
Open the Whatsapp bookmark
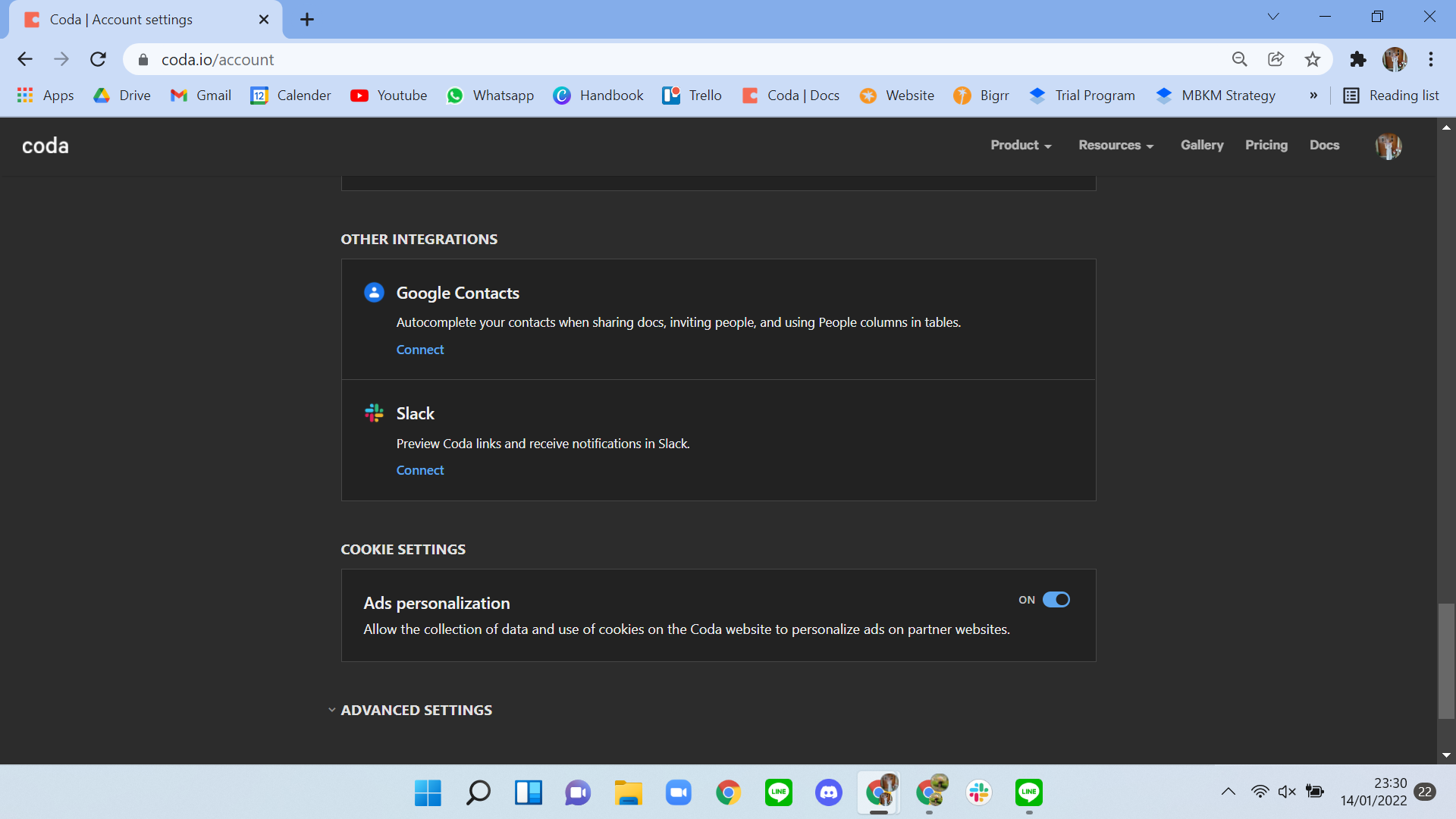tap(490, 96)
